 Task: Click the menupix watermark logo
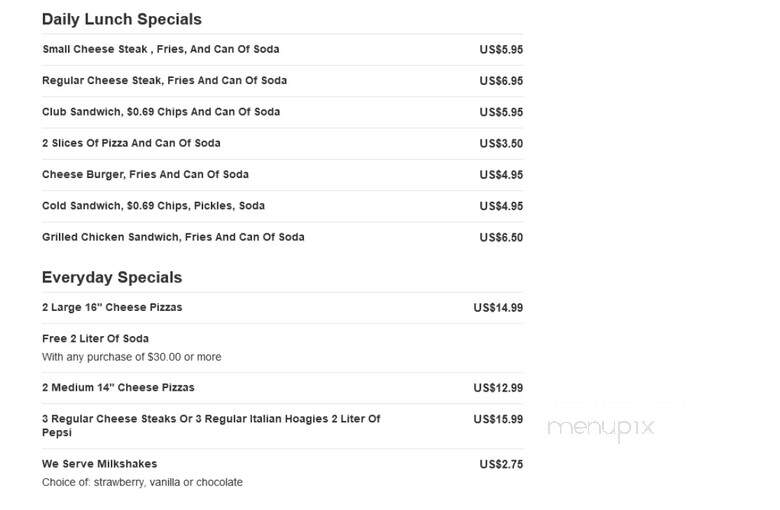[600, 428]
